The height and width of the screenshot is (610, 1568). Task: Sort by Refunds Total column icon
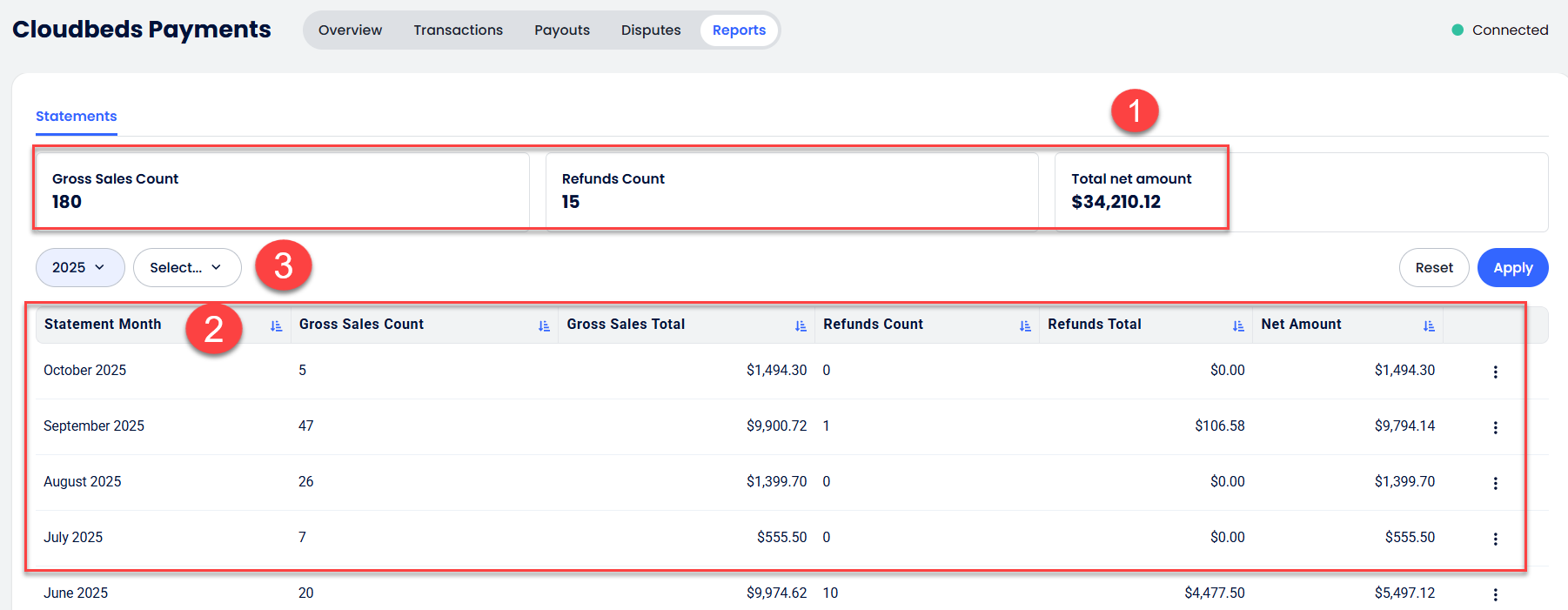point(1238,325)
